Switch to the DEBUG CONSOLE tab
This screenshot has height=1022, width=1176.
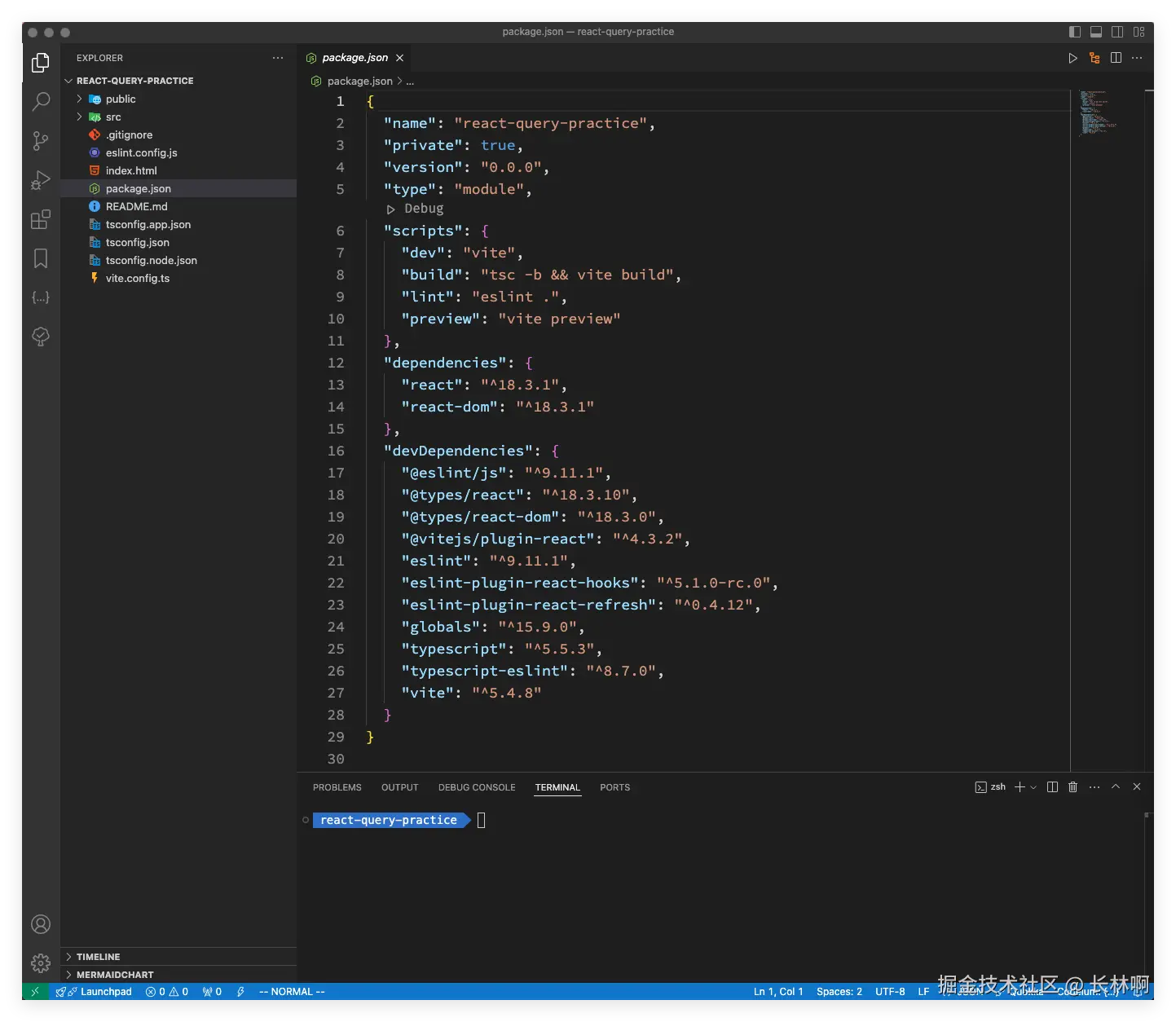coord(477,787)
